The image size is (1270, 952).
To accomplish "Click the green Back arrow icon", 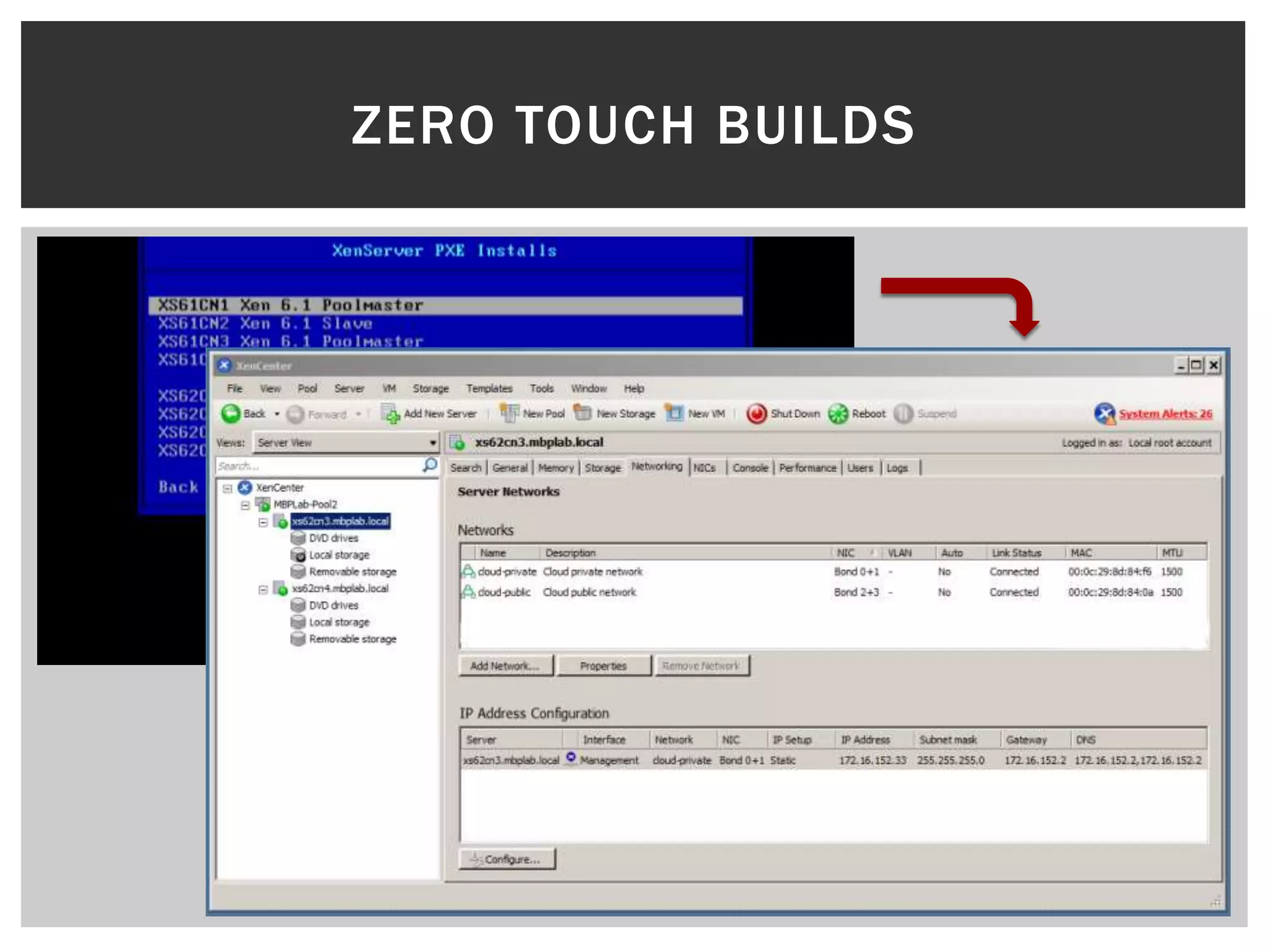I will pos(231,414).
